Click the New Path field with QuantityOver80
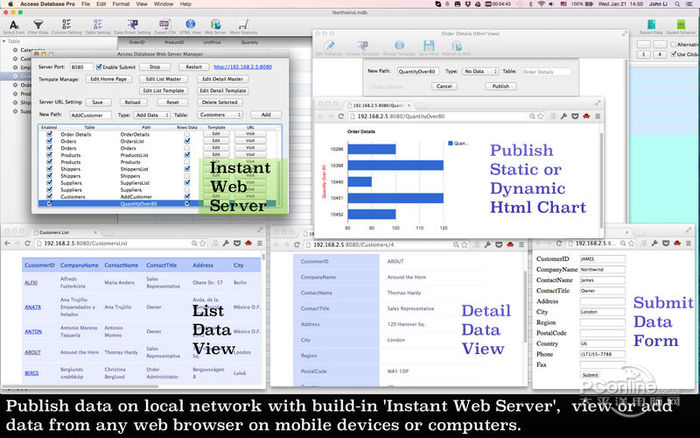700x438 pixels. [417, 71]
